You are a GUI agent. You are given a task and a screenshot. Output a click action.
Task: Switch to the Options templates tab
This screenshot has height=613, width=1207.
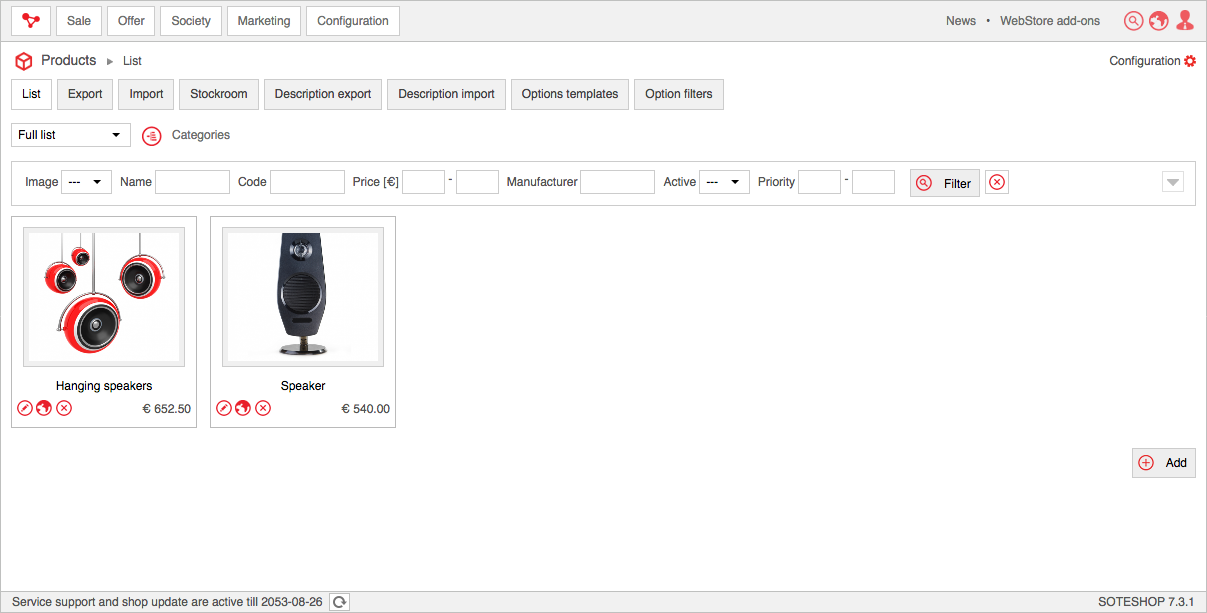(570, 94)
